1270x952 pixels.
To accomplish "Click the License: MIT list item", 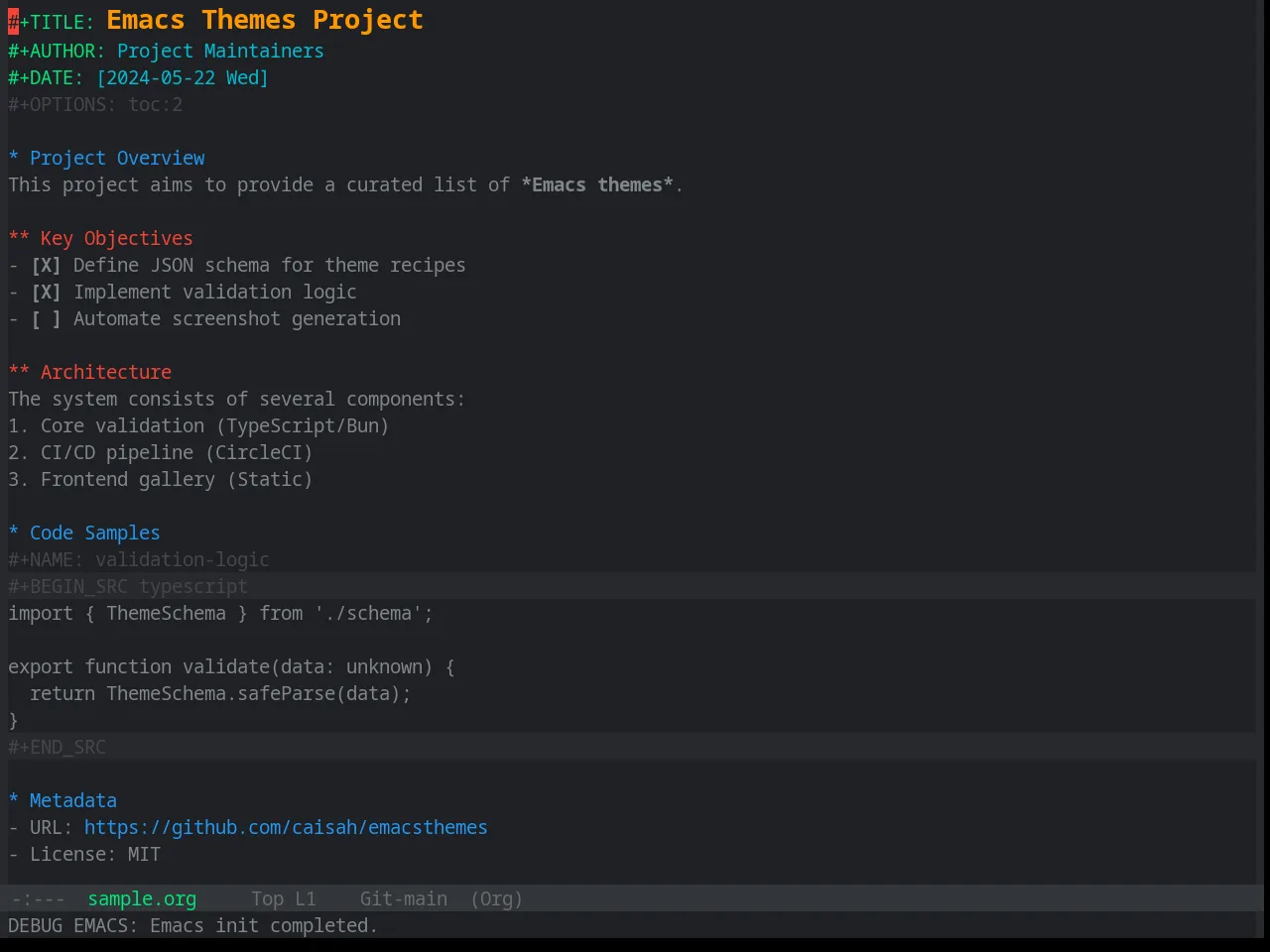I will click(x=84, y=854).
